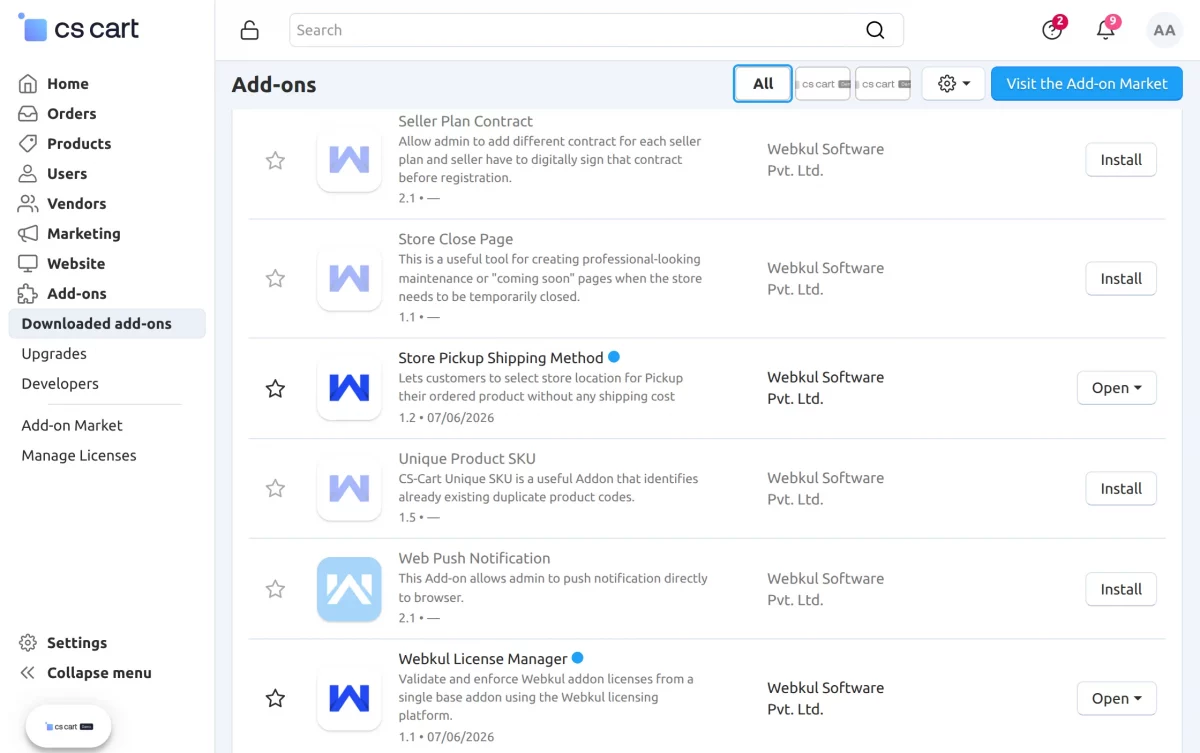Click the CS-Cart logo at top left
Image resolution: width=1200 pixels, height=753 pixels.
click(79, 29)
